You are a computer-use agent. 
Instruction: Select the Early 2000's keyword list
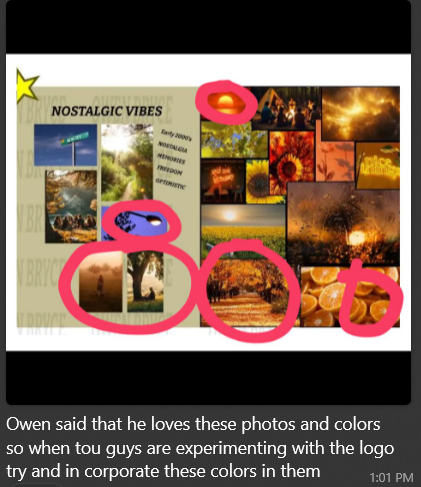(172, 159)
